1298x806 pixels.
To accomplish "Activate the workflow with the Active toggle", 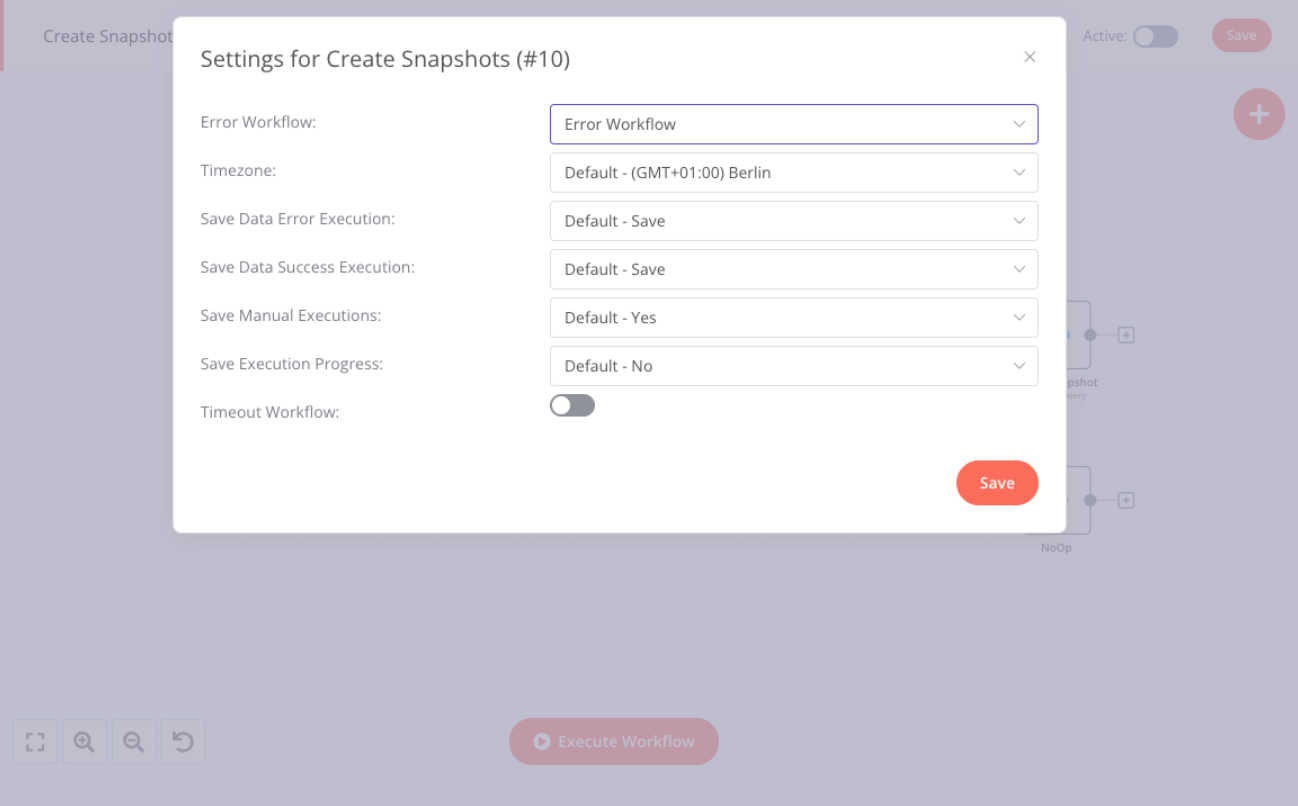I will [1155, 36].
